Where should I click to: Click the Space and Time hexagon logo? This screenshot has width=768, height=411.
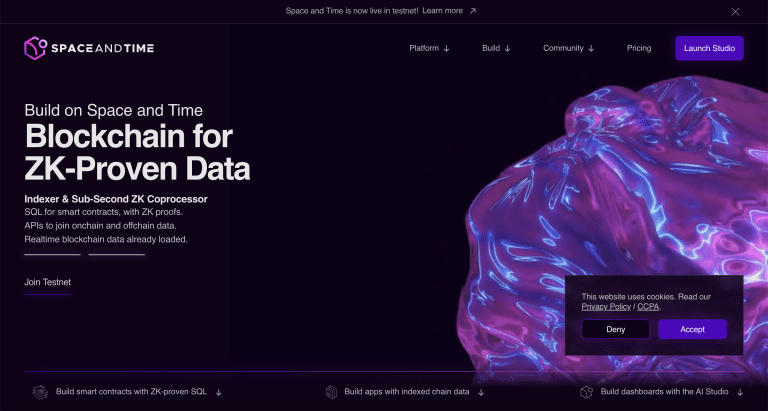[x=35, y=48]
